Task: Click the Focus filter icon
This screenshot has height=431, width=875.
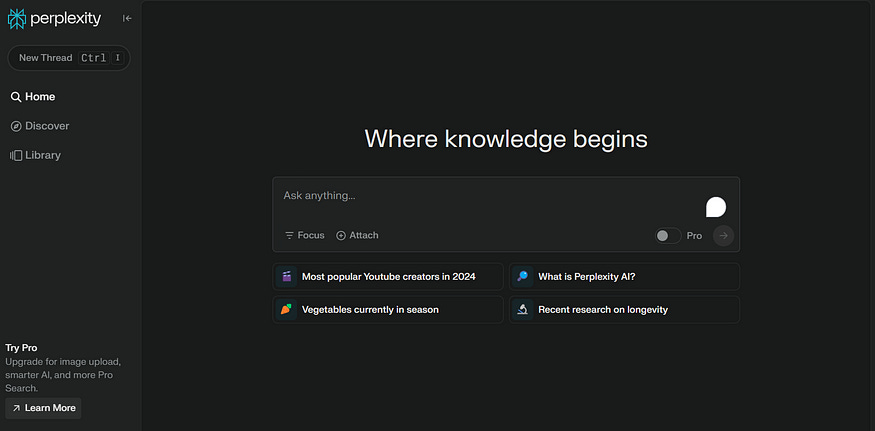Action: click(289, 236)
